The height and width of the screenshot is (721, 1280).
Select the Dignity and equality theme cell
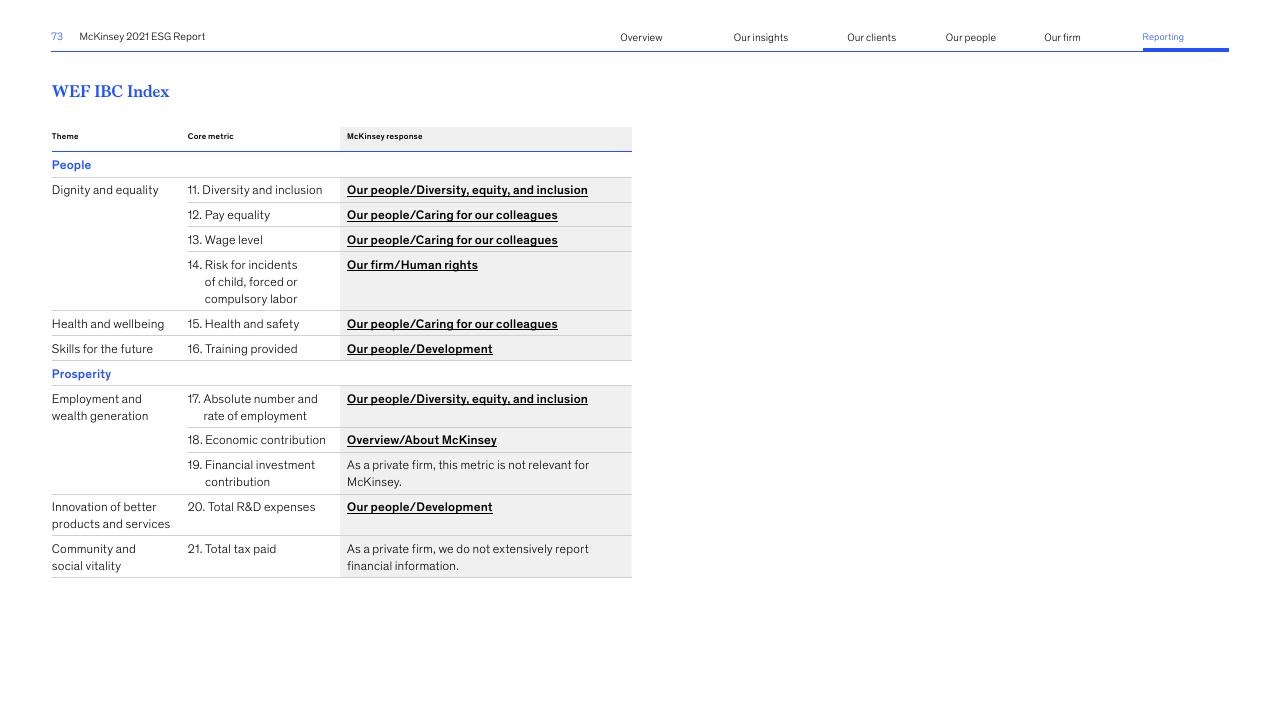[x=105, y=190]
